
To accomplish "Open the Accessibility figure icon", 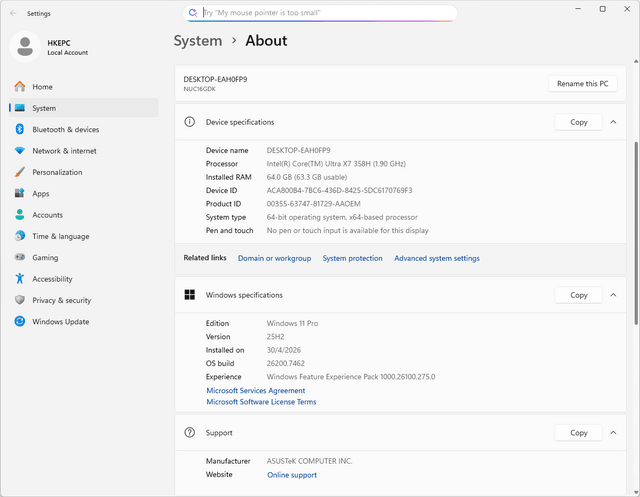I will (x=20, y=278).
